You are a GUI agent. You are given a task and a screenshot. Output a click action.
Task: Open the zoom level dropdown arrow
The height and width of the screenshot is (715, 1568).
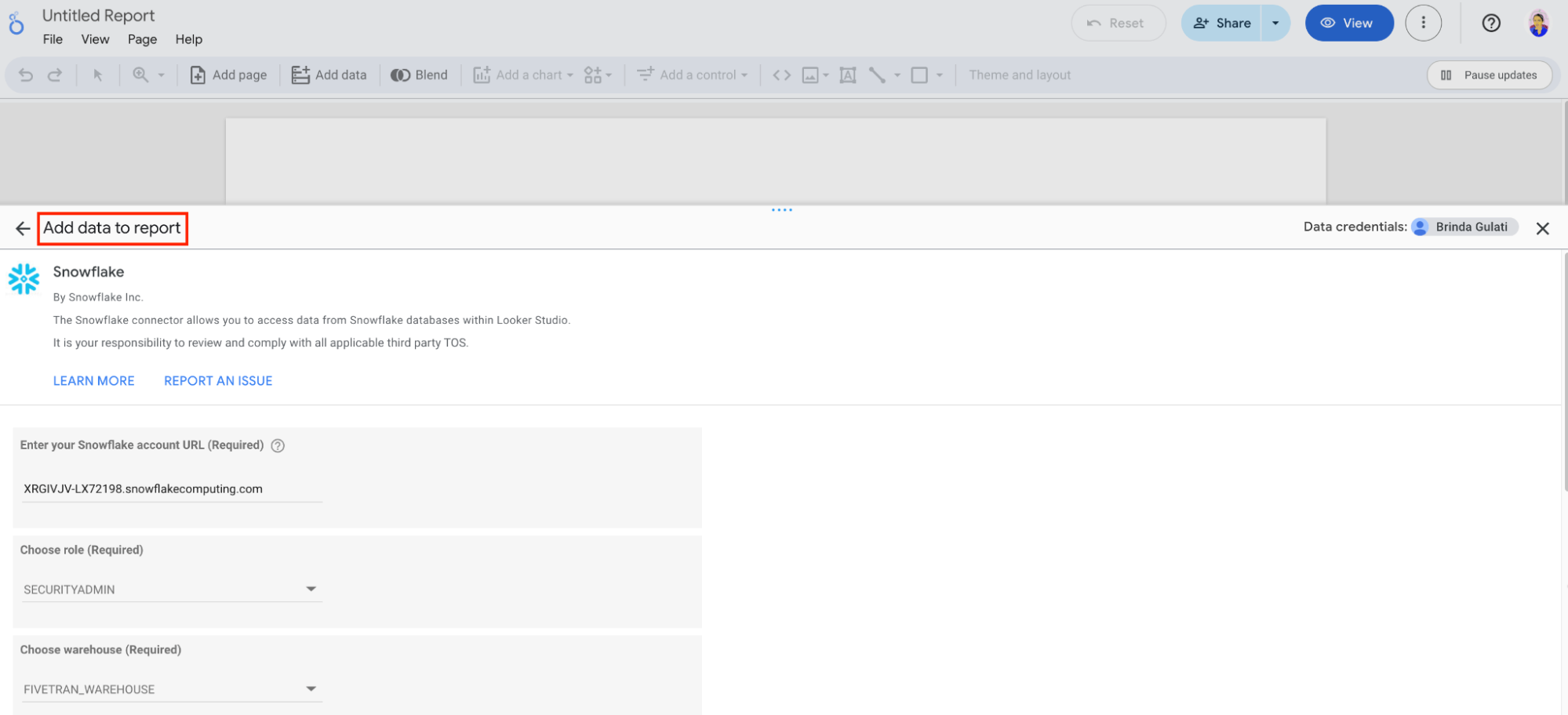[x=162, y=75]
